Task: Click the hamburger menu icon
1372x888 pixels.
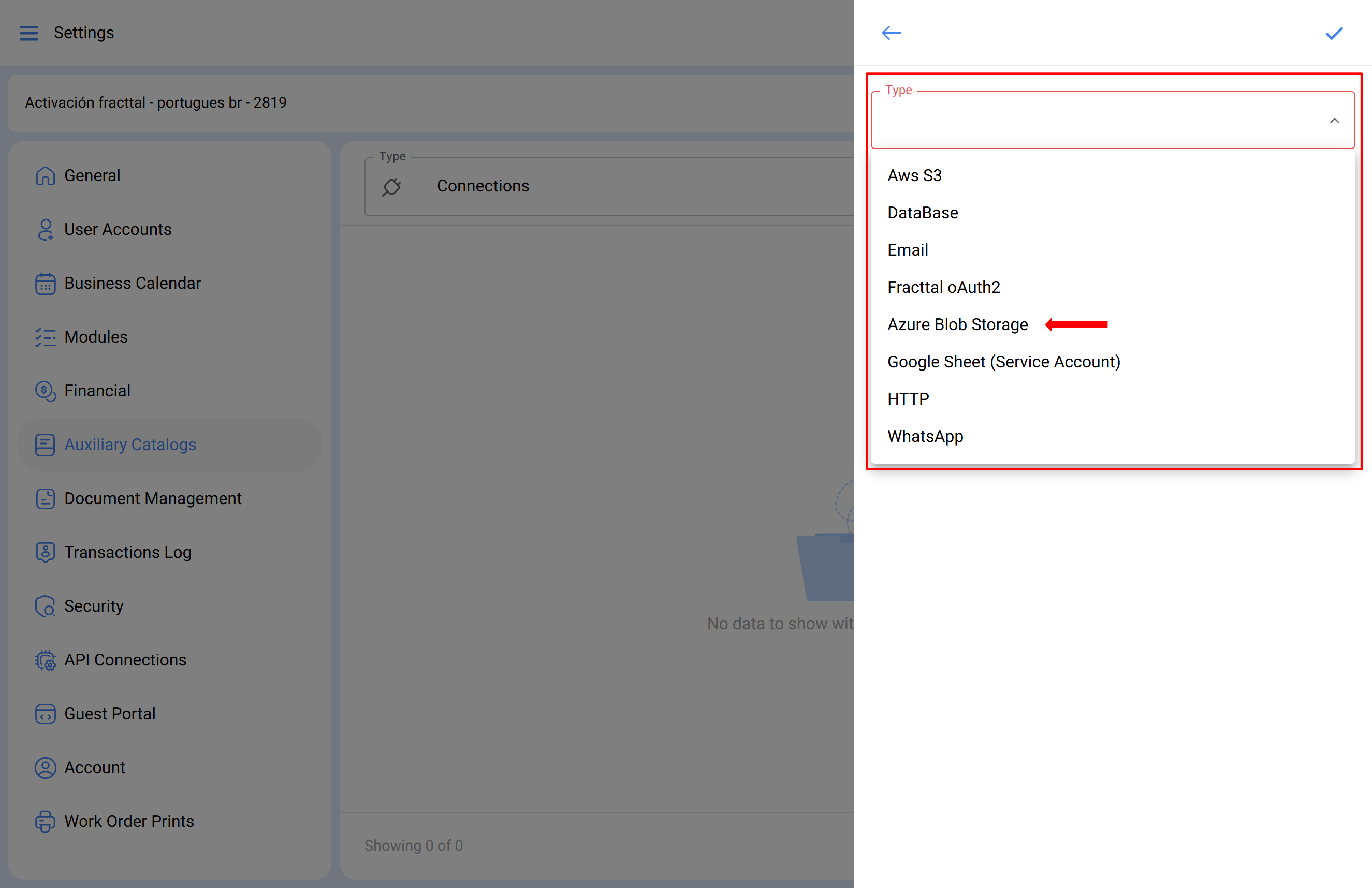Action: tap(29, 33)
